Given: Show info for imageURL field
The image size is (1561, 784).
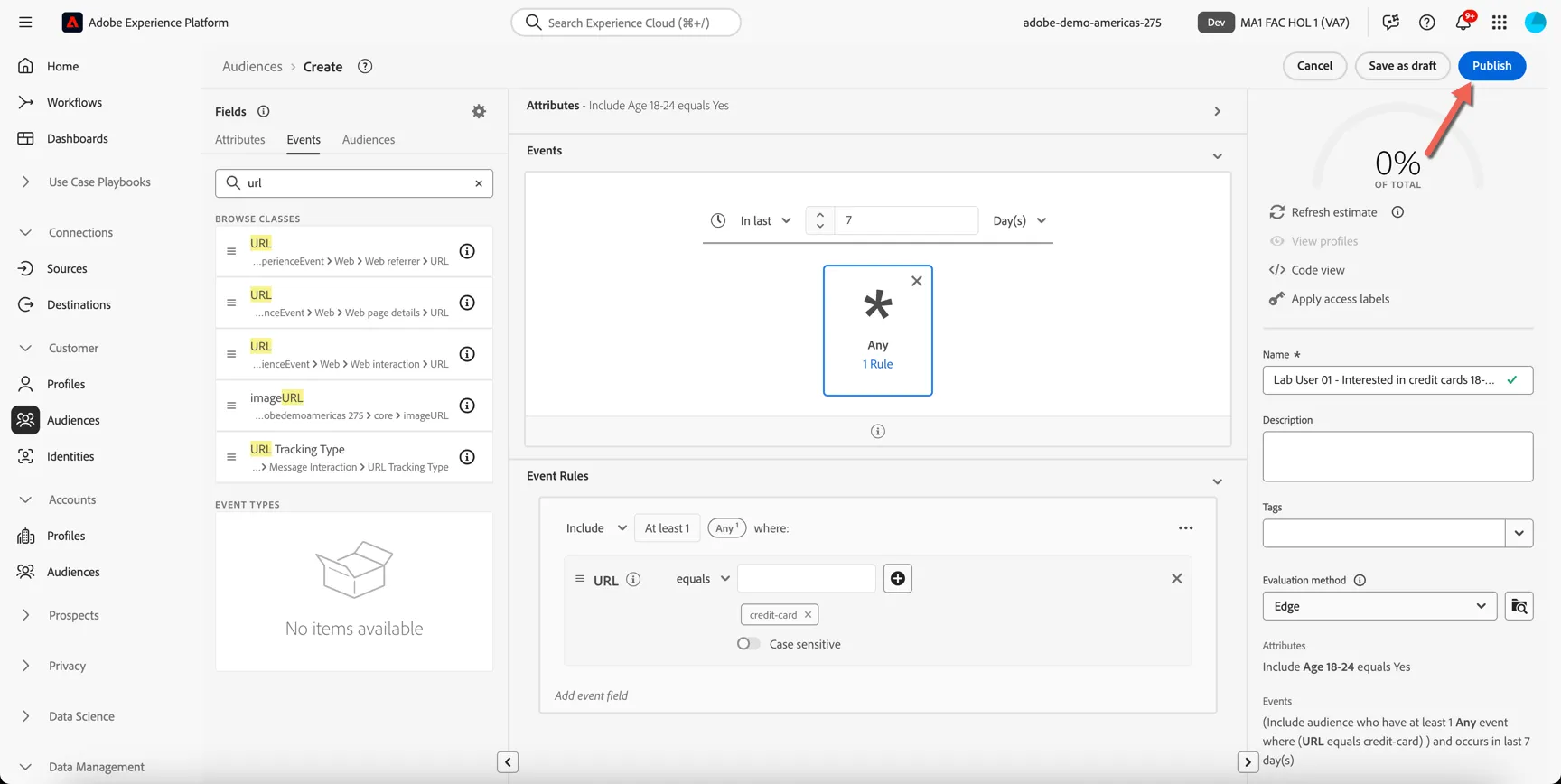Looking at the screenshot, I should tap(467, 406).
